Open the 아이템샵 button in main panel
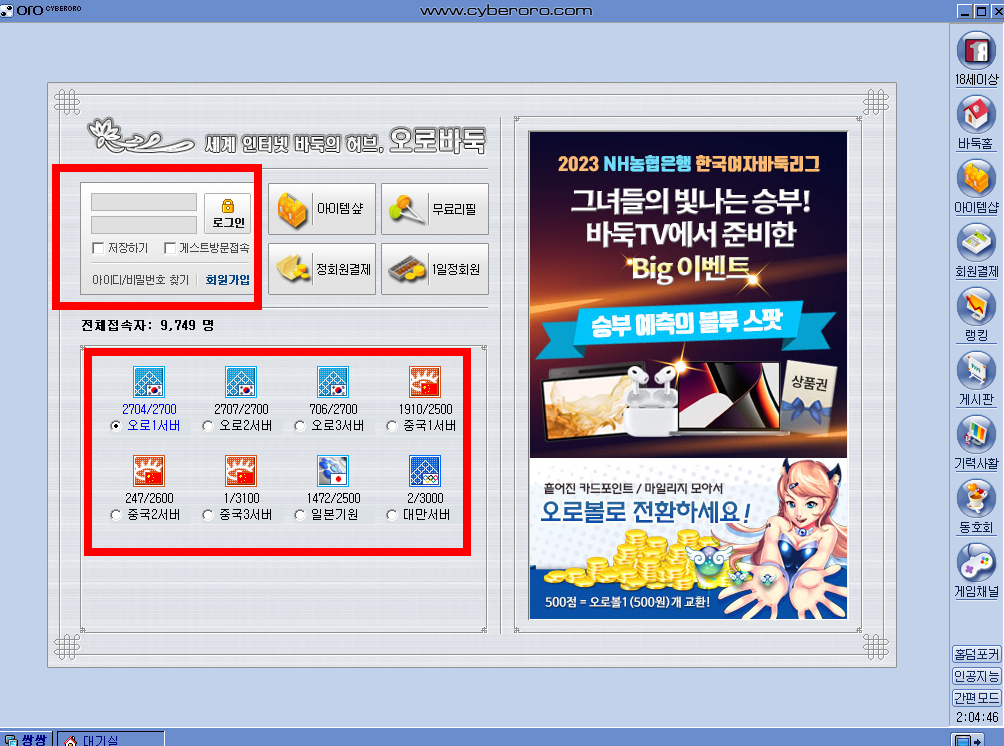1004x746 pixels. click(x=322, y=209)
